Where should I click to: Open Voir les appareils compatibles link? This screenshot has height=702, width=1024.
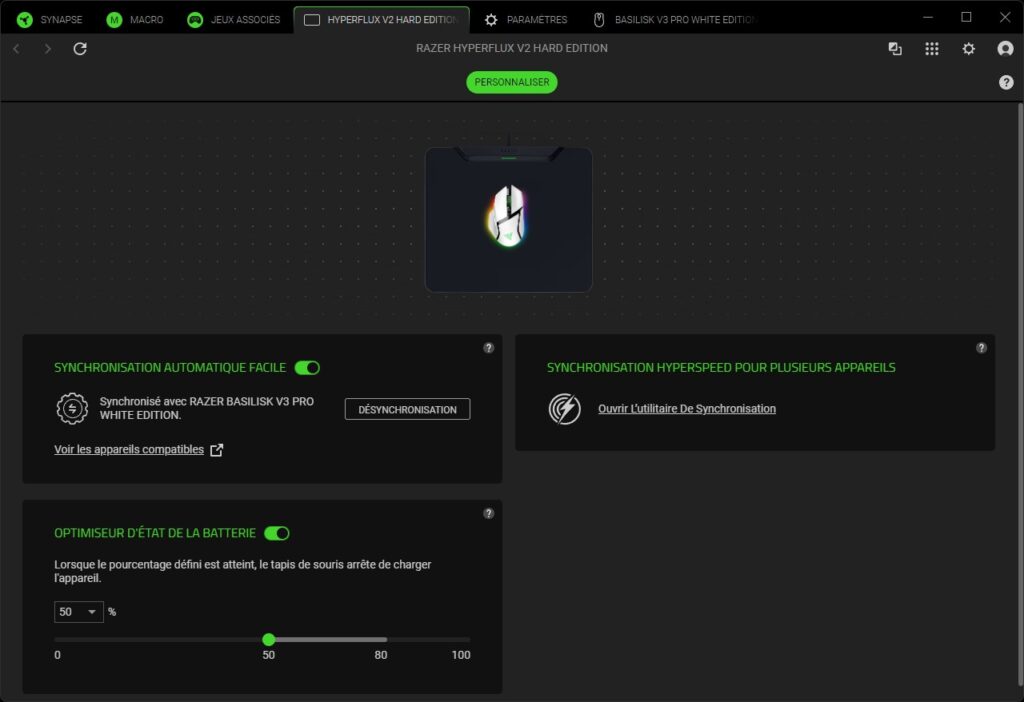pos(129,449)
